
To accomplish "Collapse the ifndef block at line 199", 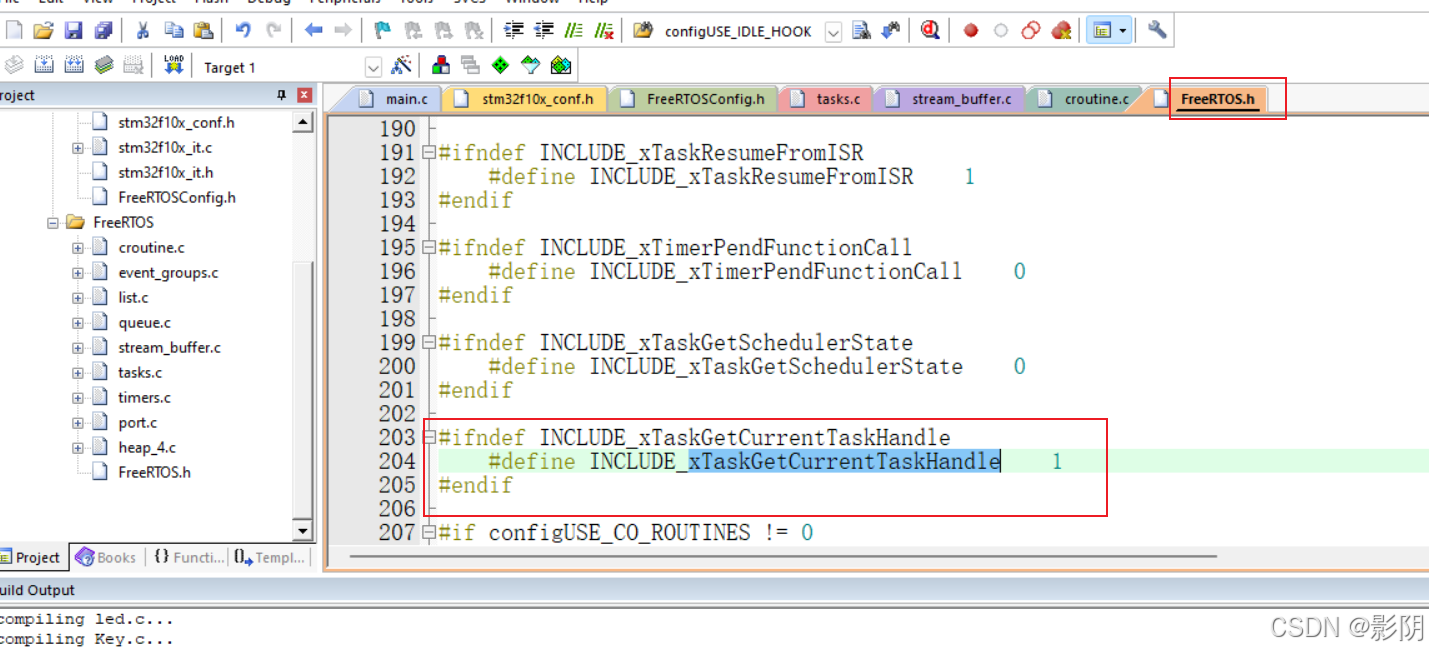I will coord(428,342).
